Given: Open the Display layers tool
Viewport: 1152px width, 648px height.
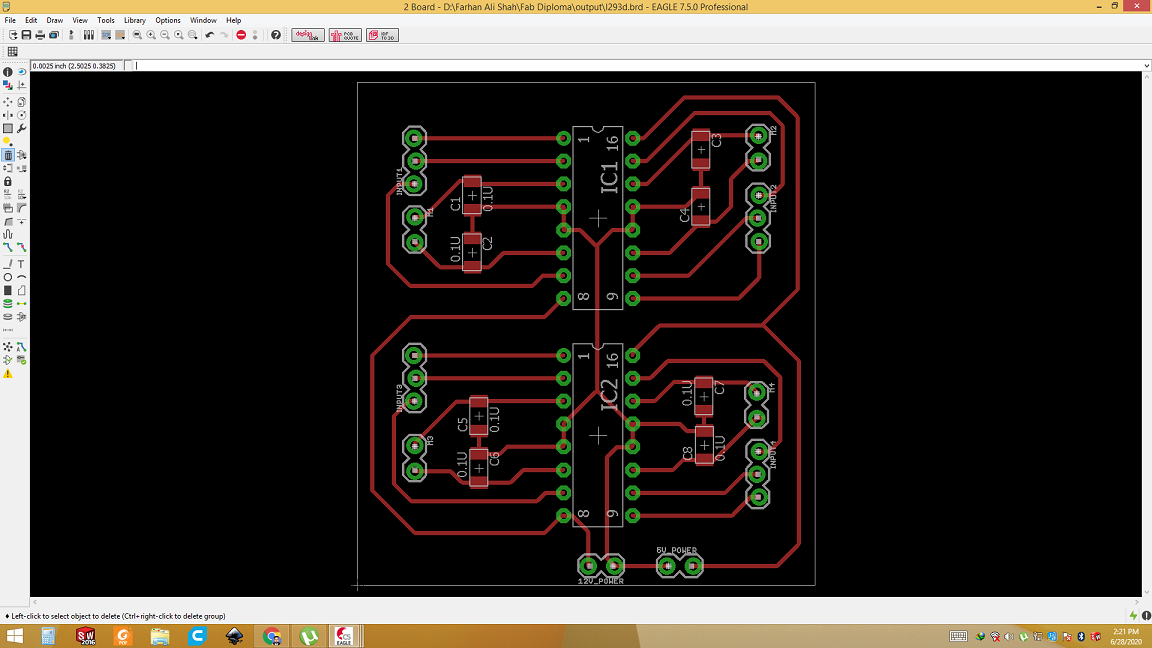Looking at the screenshot, I should pyautogui.click(x=7, y=85).
